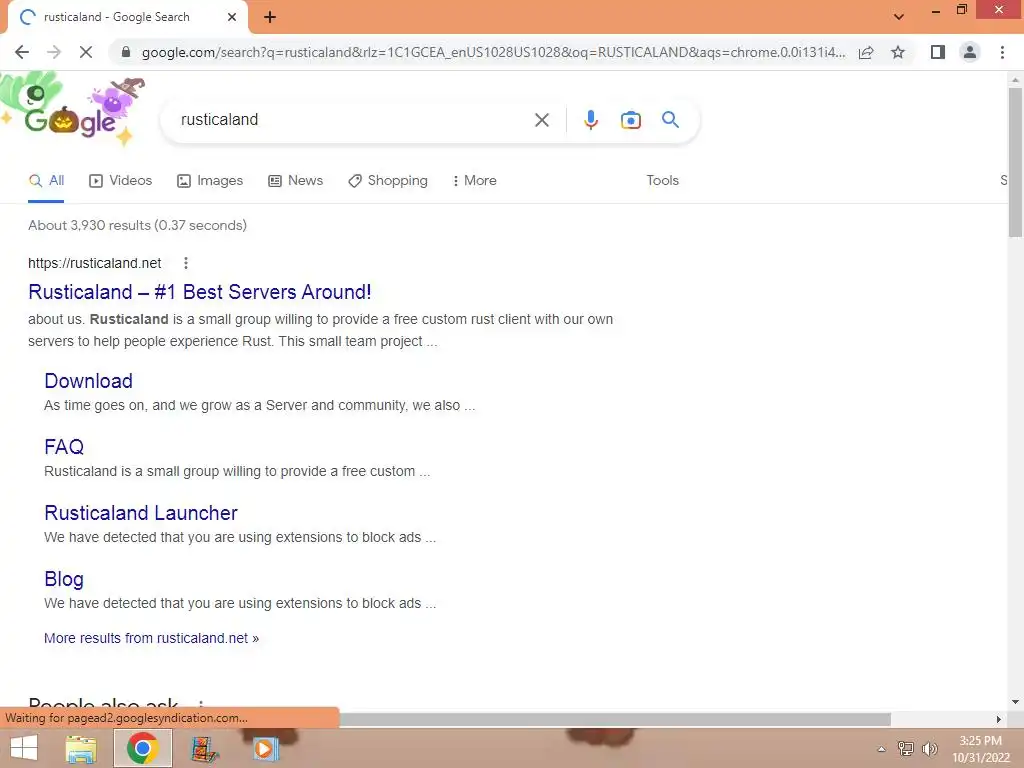Open the volume tray icon
Viewport: 1024px width, 768px height.
pos(929,748)
